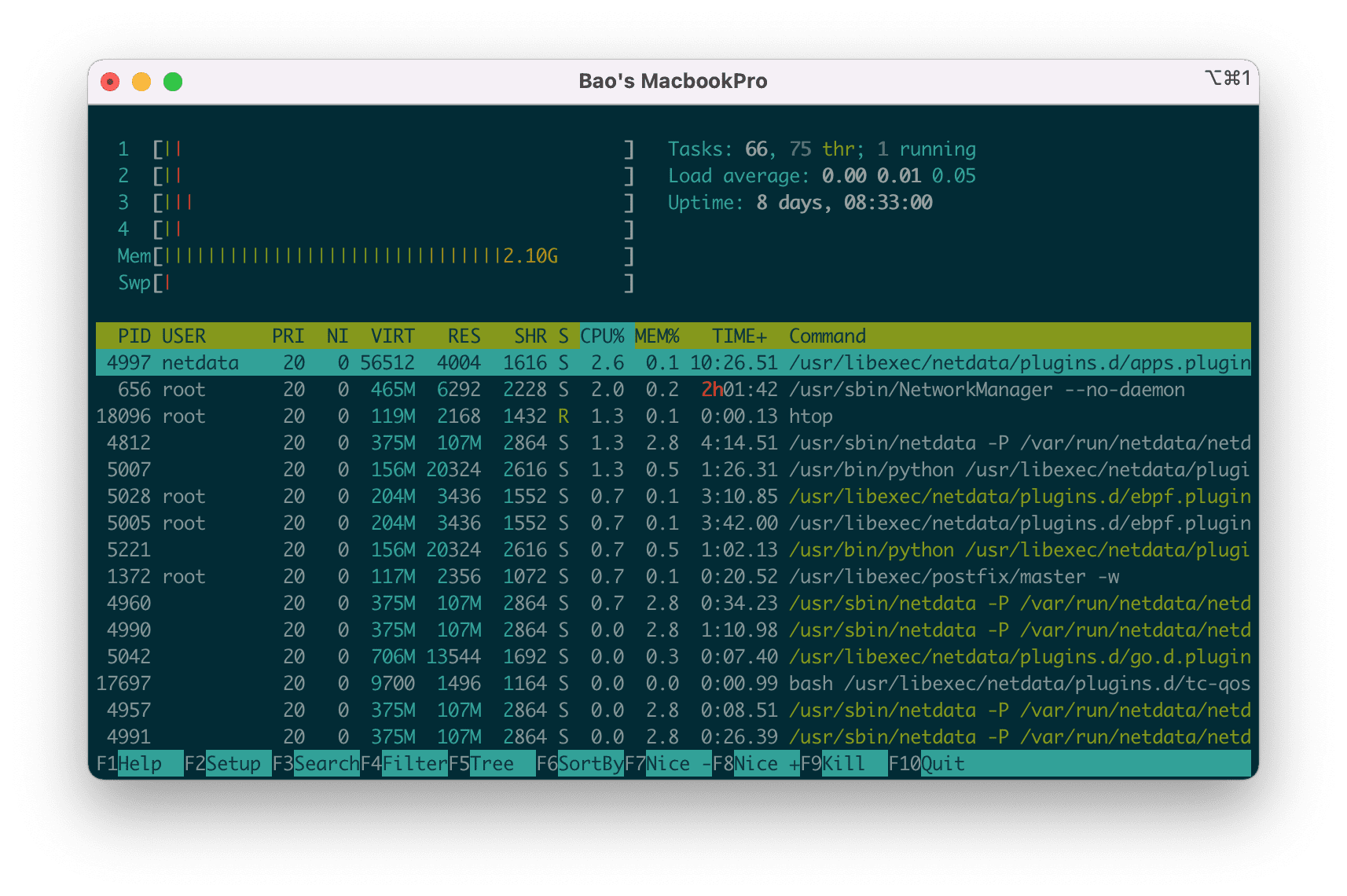
Task: Sort processes by the MEM% column
Action: pos(657,336)
